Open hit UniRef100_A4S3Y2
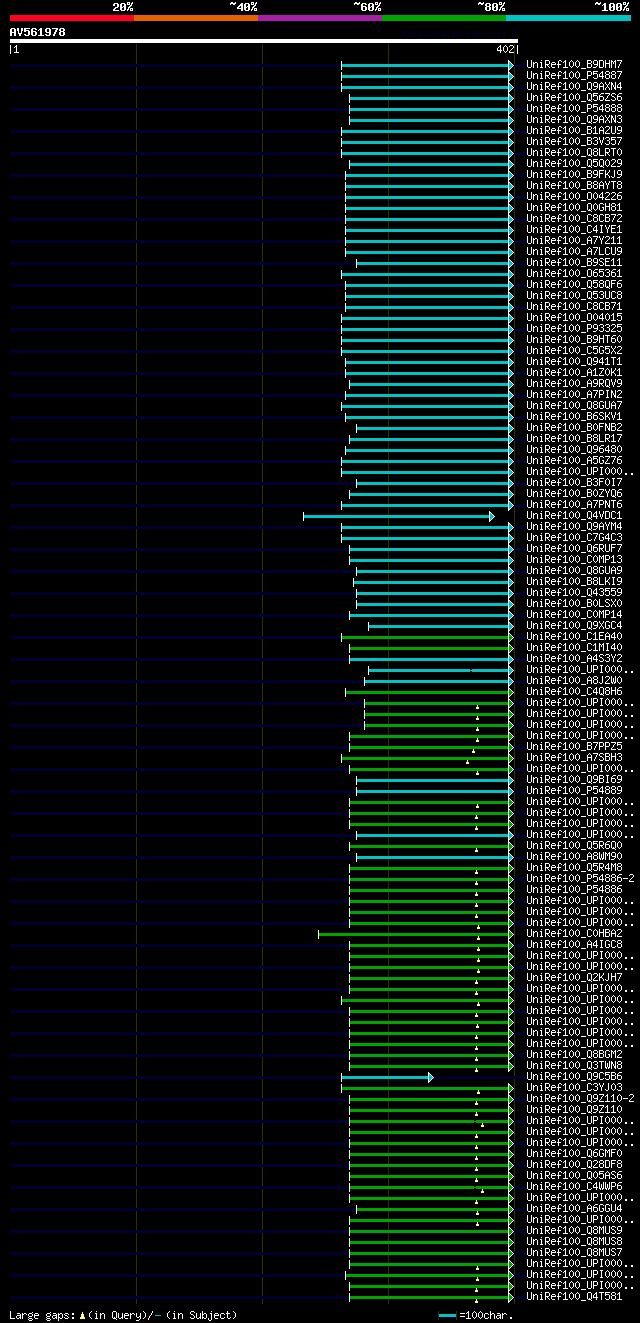This screenshot has height=1323, width=640. 574,658
